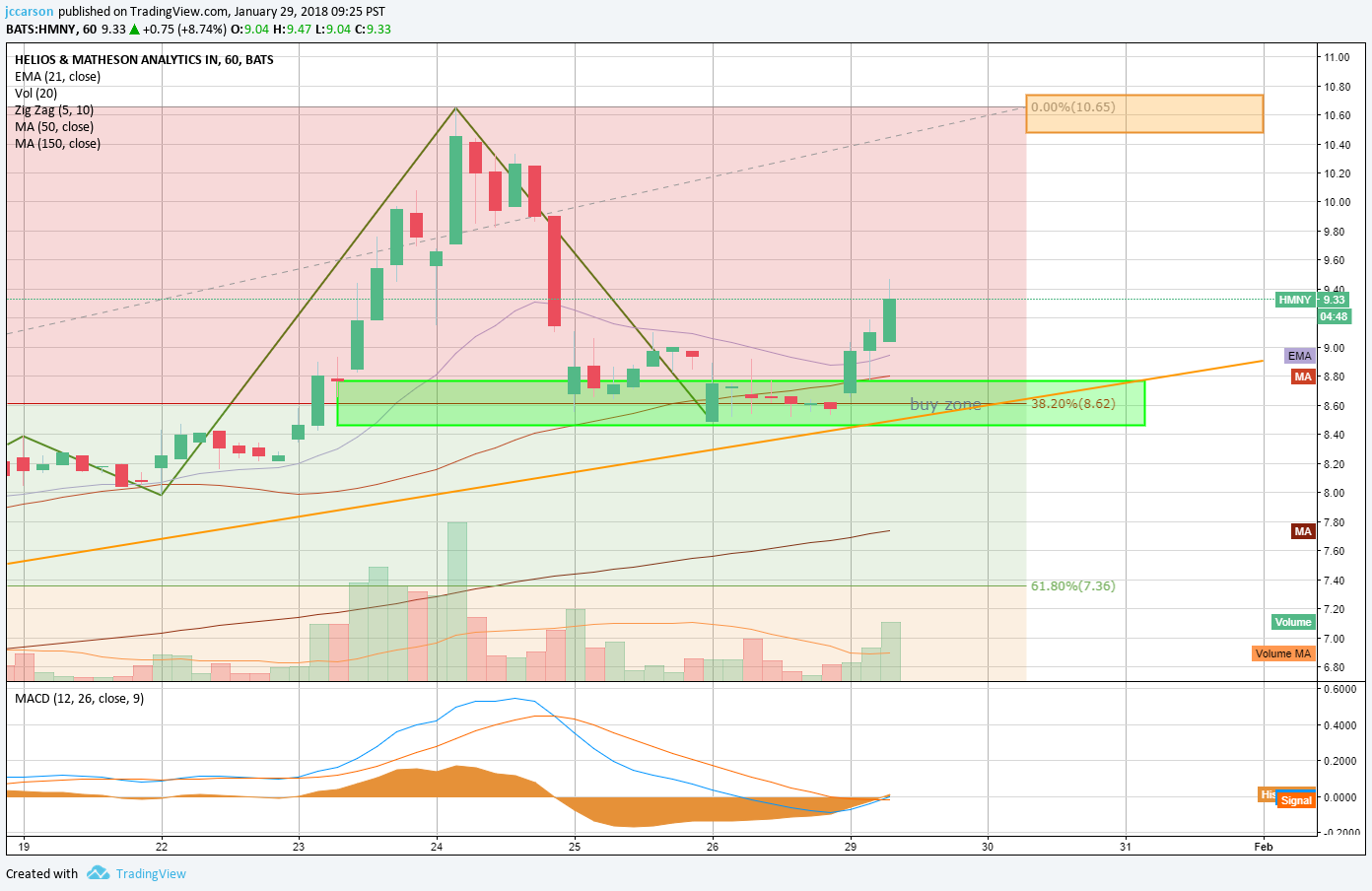
Task: Click the MACD (12, 26, close, 9) label
Action: click(x=79, y=699)
